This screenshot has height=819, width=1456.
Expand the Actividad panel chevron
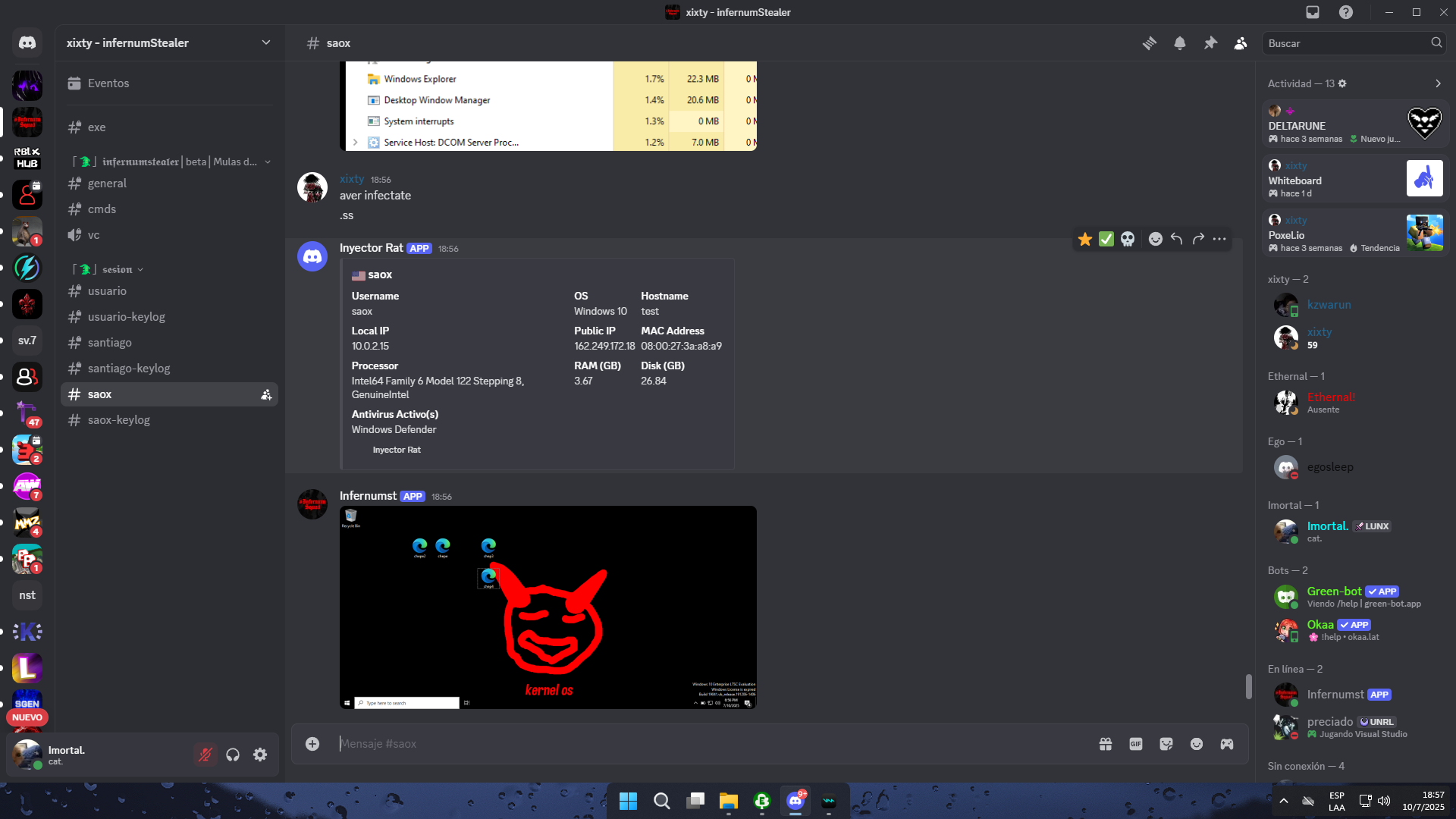point(1438,83)
